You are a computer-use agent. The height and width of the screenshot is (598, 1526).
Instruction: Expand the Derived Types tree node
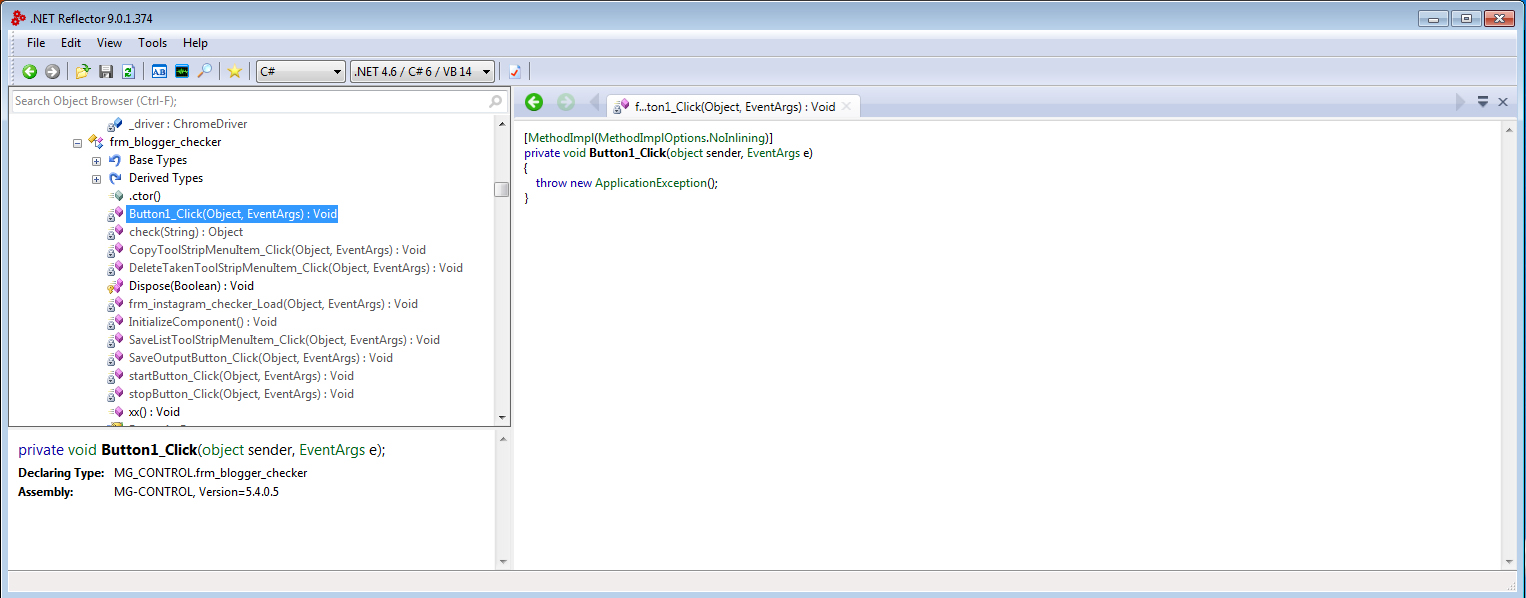[96, 179]
